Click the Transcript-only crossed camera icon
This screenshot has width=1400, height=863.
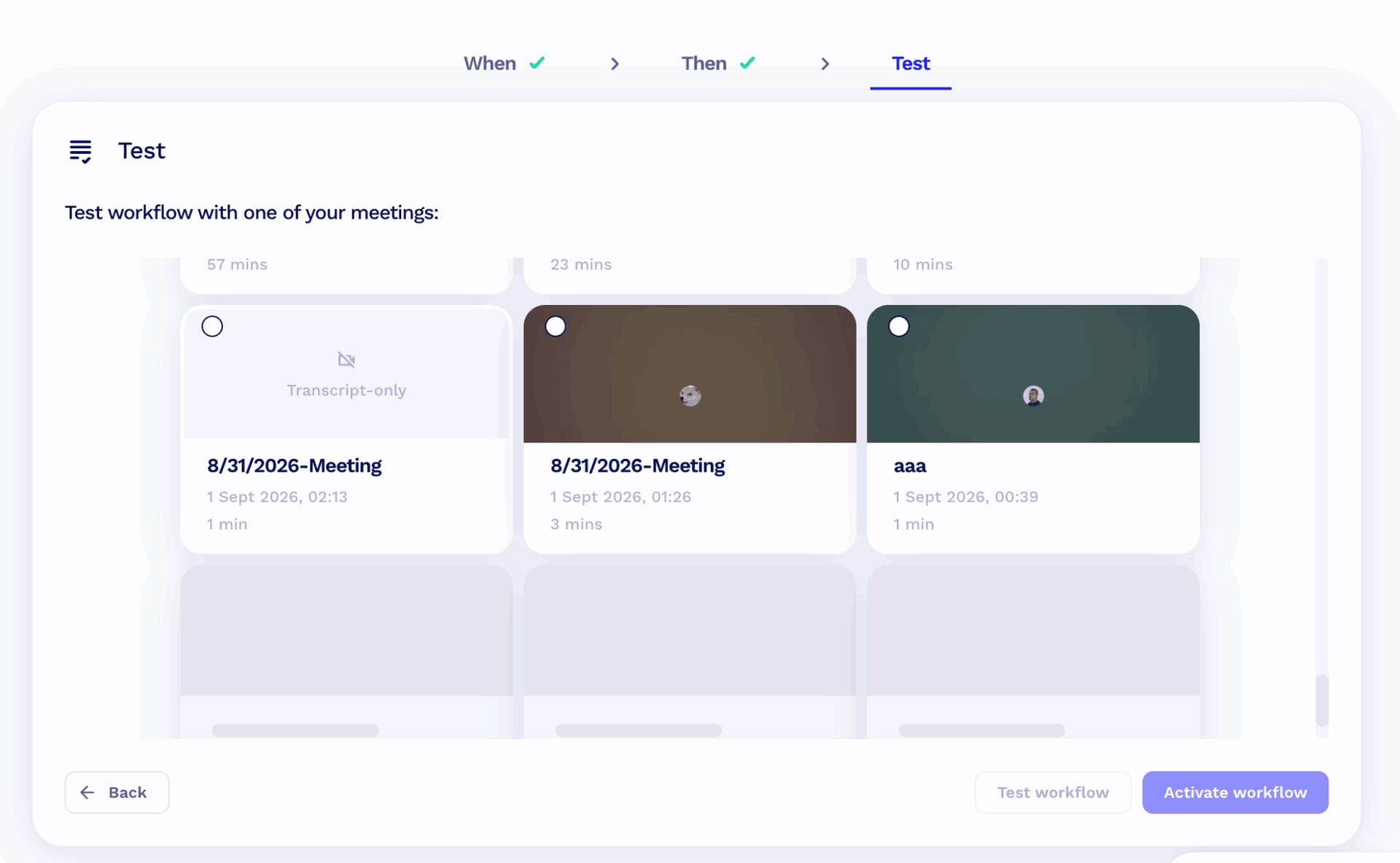click(x=346, y=360)
